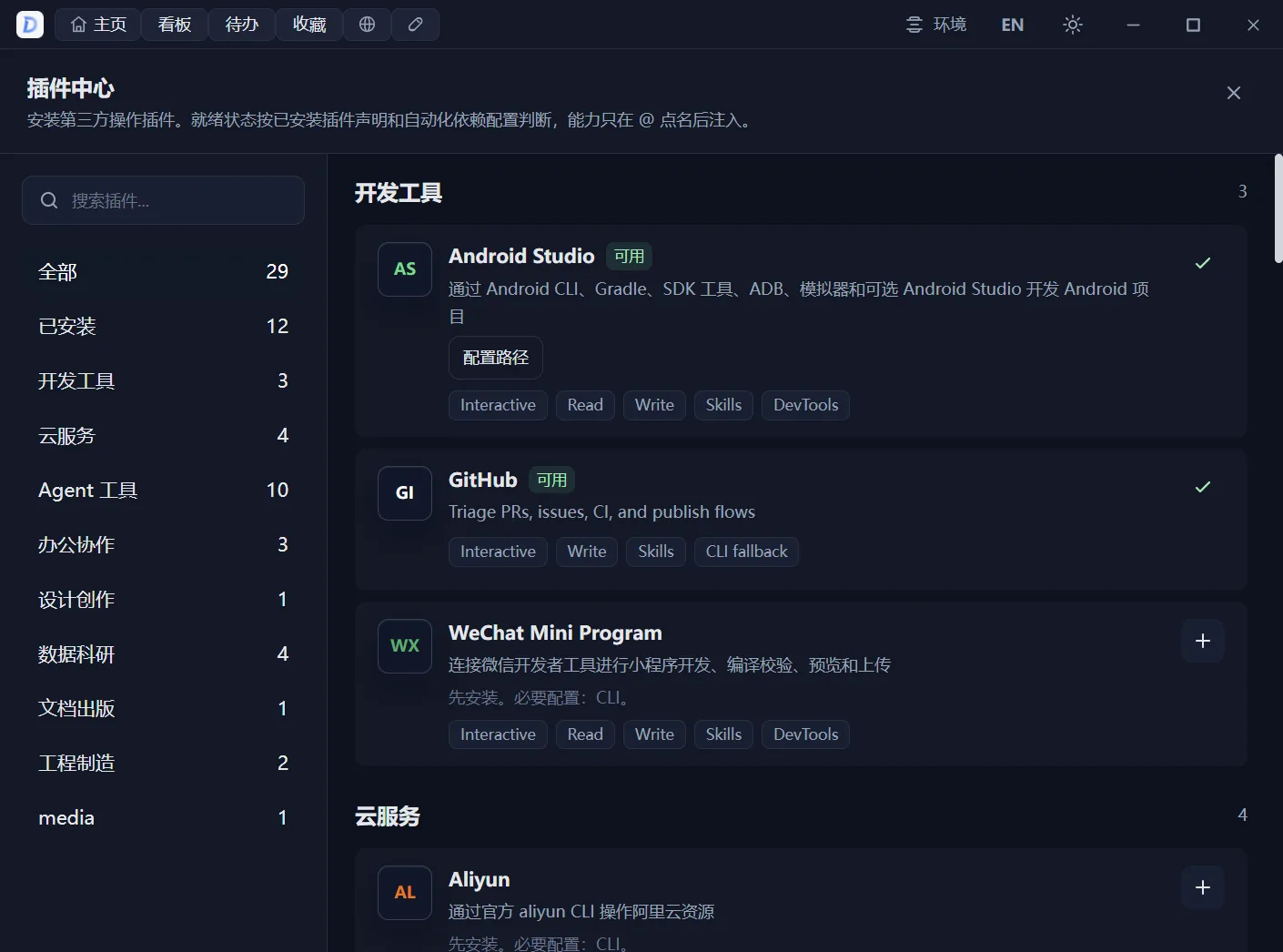Click WeChat Mini Program DevTools tag
The height and width of the screenshot is (952, 1283).
pos(805,734)
